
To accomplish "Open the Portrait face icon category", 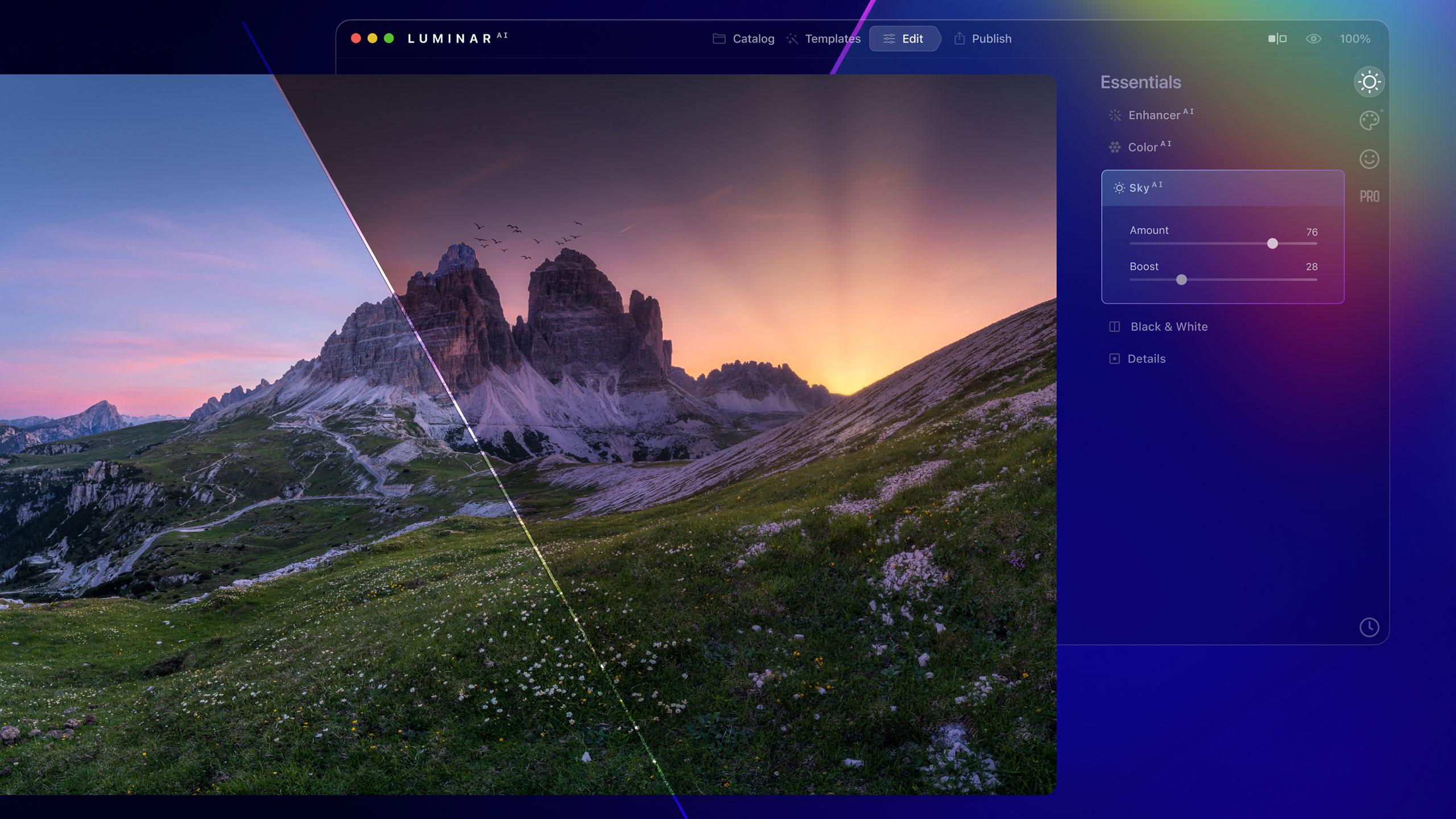I will (x=1369, y=159).
